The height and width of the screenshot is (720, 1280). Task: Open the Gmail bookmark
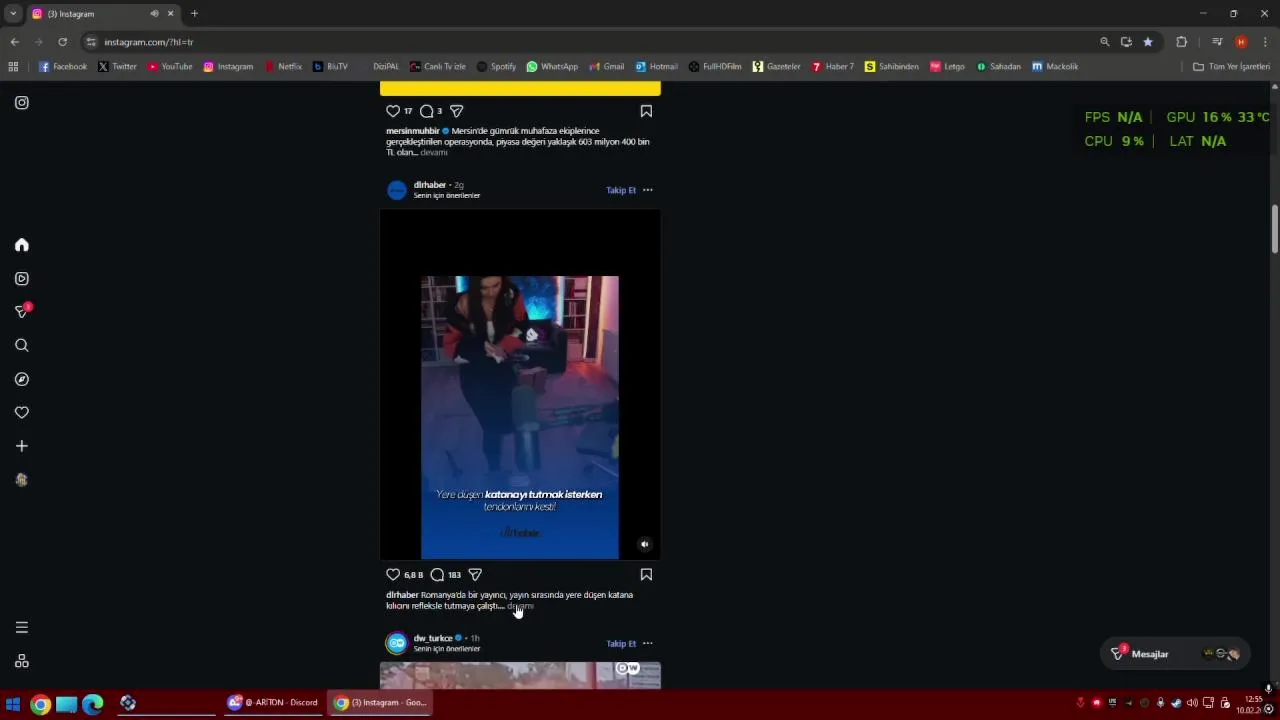[x=606, y=67]
